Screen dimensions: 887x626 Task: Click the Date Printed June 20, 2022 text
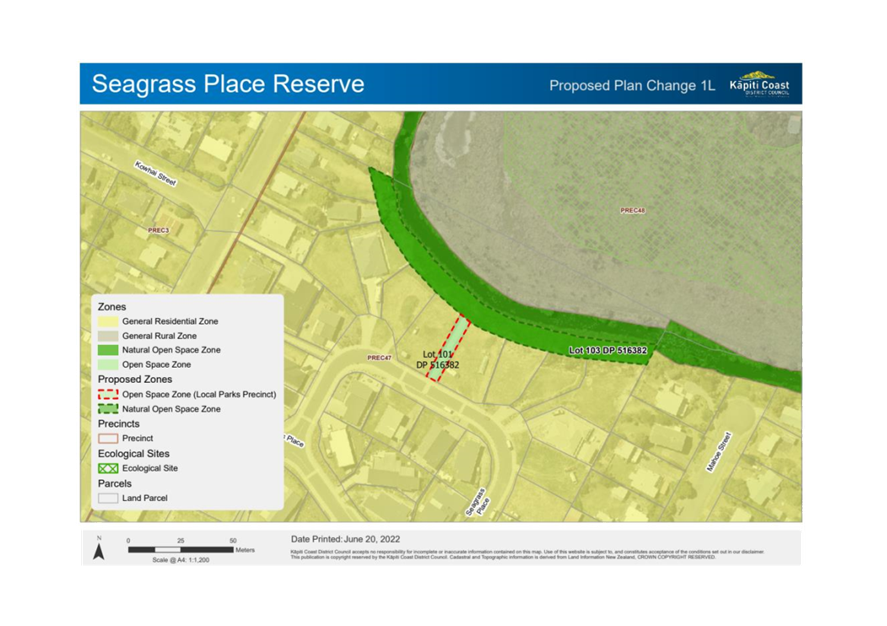[346, 539]
